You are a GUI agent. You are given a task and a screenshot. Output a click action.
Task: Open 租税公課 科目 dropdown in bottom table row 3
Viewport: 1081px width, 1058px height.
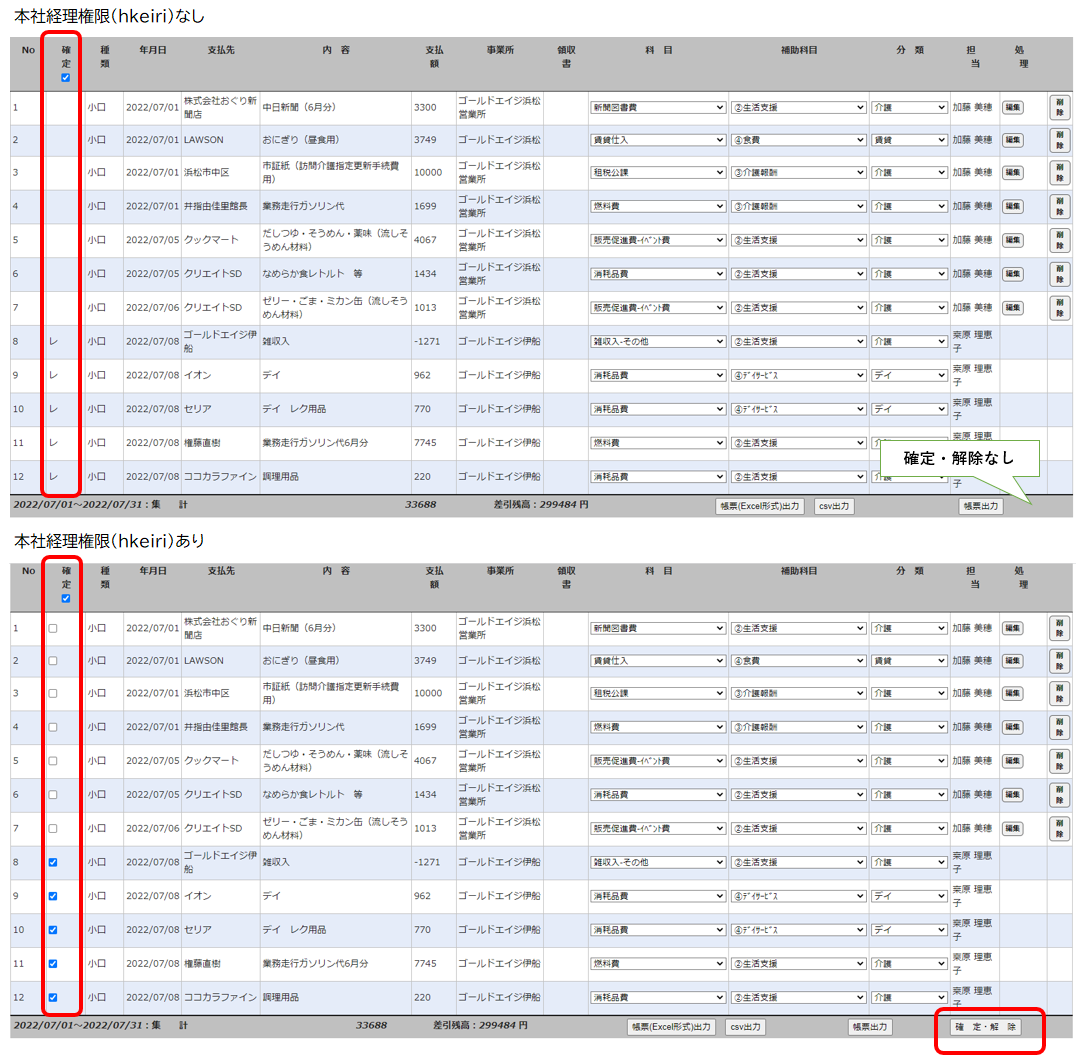click(658, 694)
